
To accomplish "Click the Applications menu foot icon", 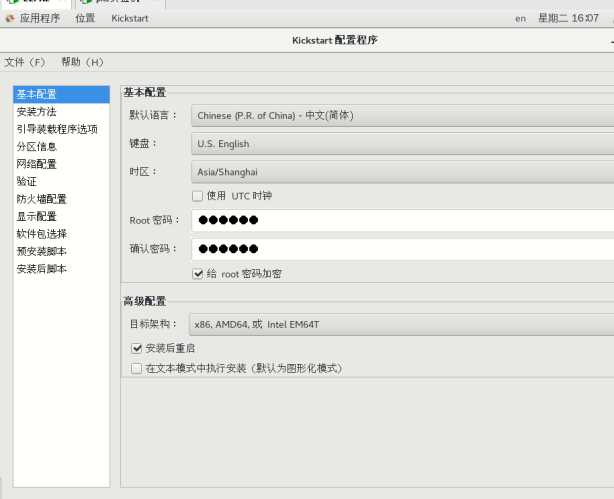I will coord(10,18).
